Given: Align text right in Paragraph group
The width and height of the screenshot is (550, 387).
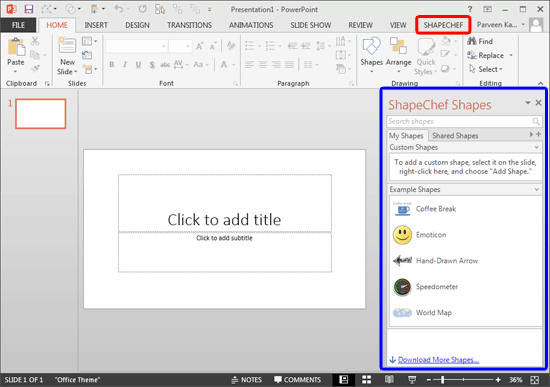Looking at the screenshot, I should tap(276, 65).
